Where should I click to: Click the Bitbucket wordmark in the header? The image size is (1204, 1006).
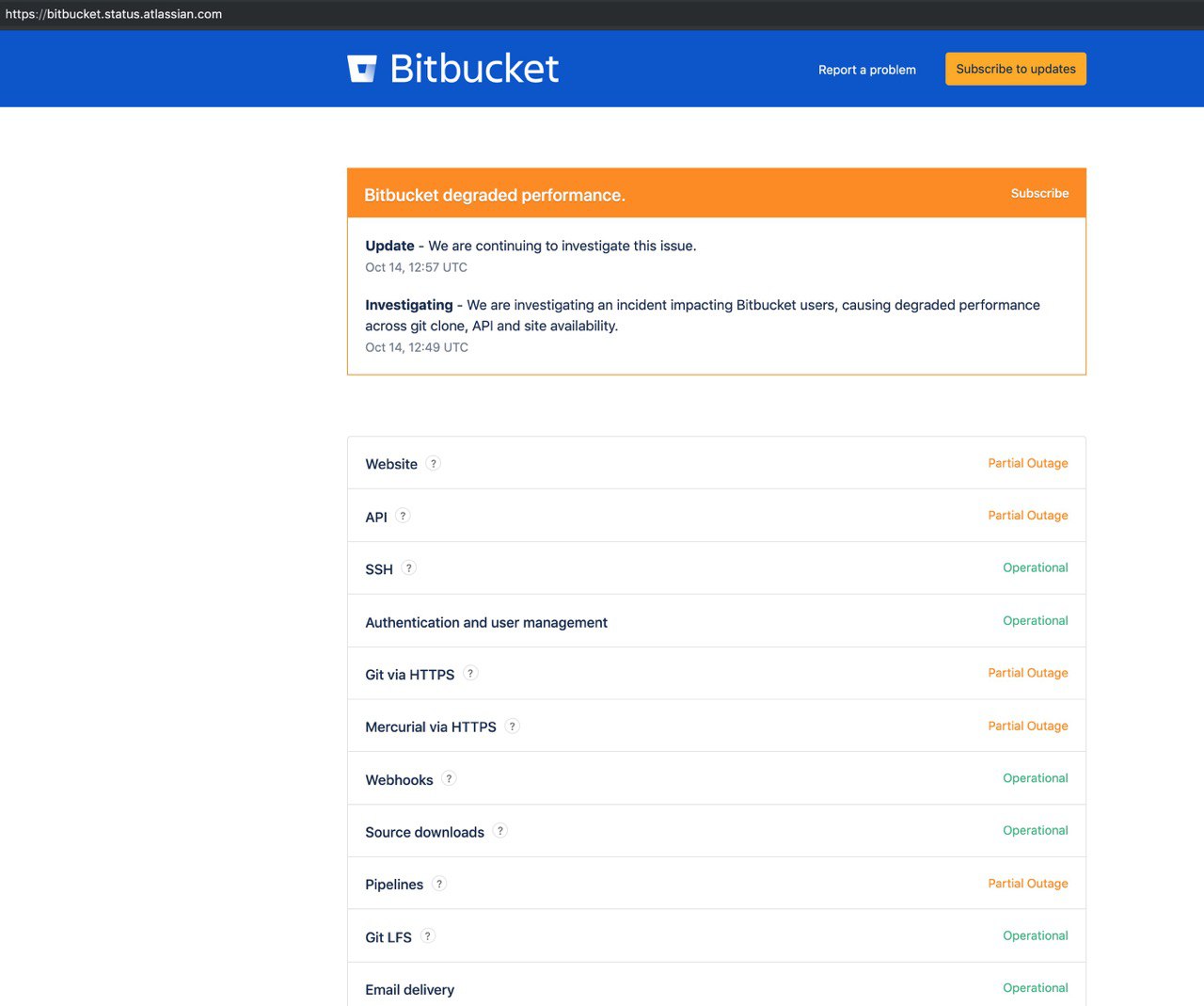pos(474,69)
